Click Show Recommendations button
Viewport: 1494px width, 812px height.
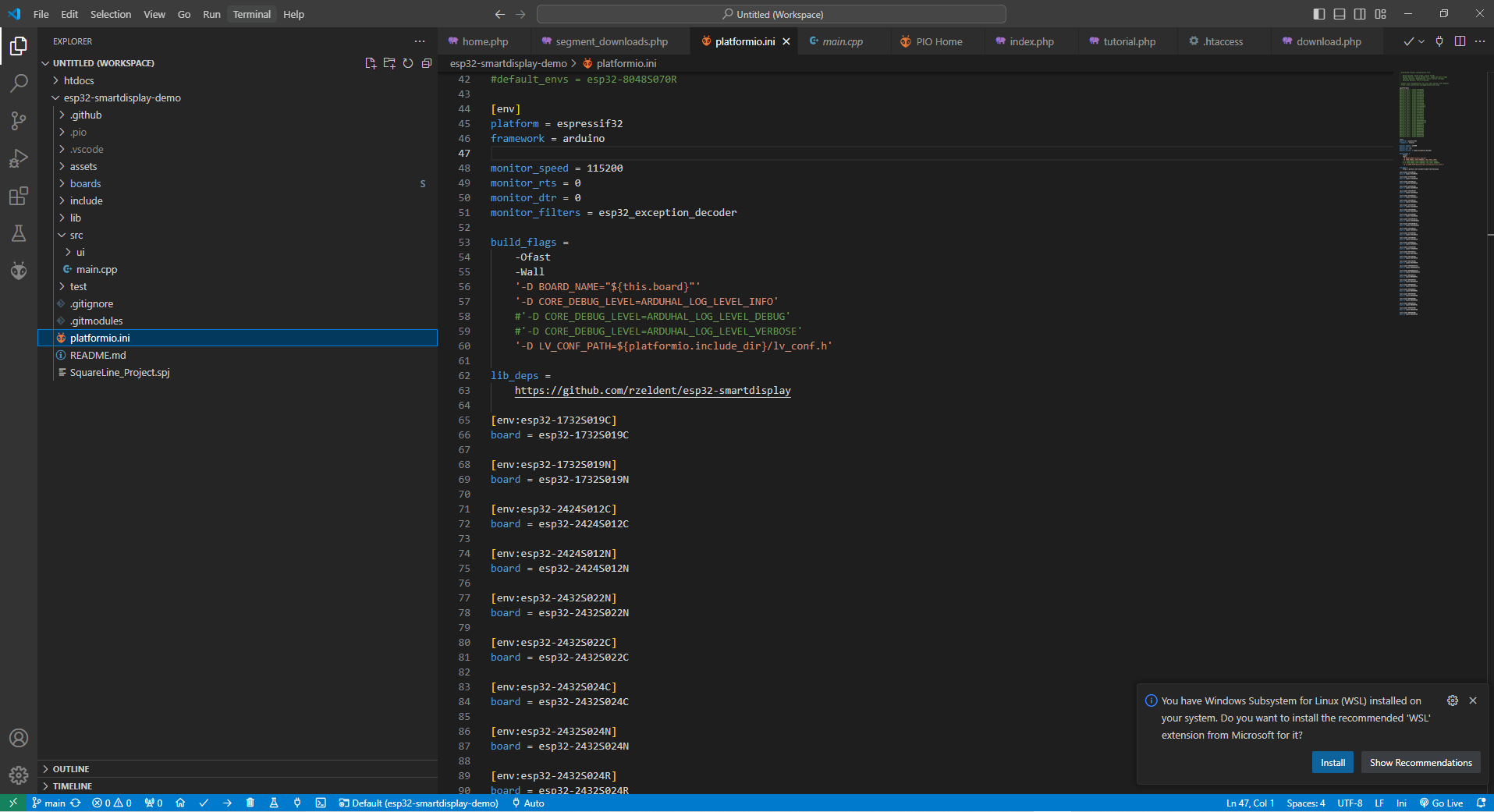[x=1421, y=763]
